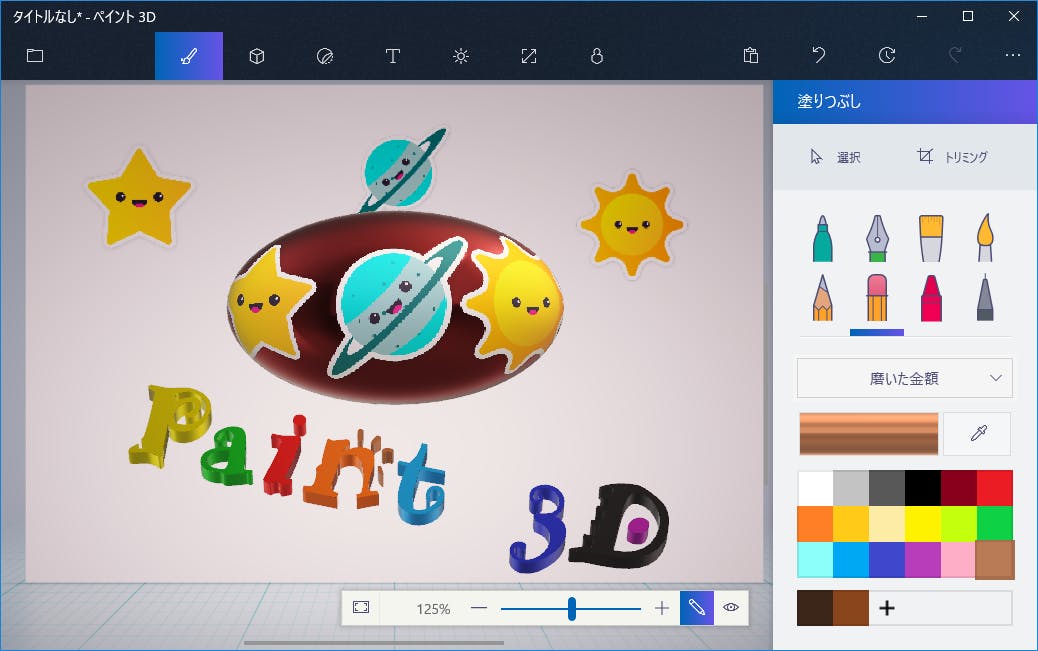This screenshot has width=1038, height=651.
Task: Choose the sky blue swatch
Action: pos(851,560)
